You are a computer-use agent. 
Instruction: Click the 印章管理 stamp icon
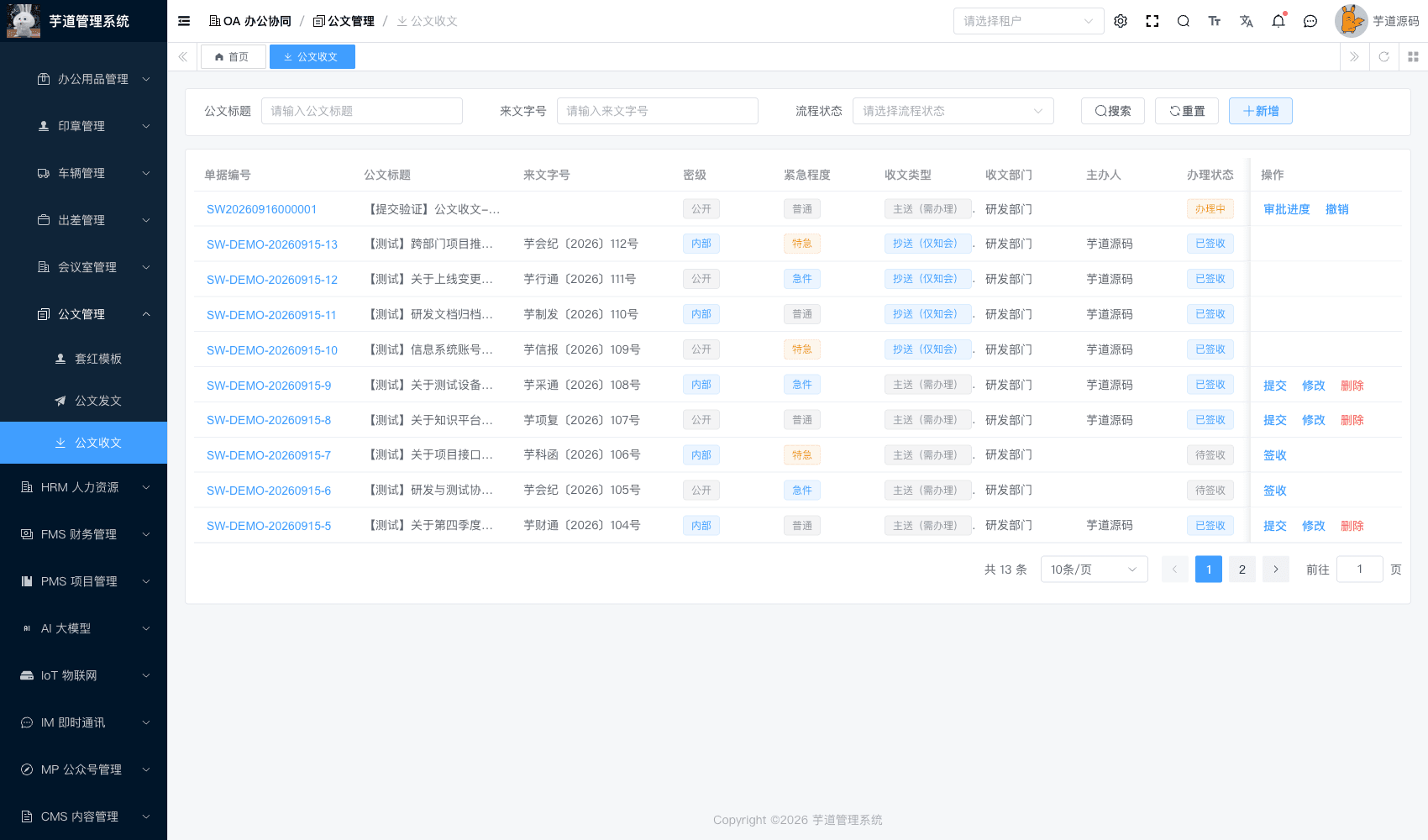pos(44,126)
